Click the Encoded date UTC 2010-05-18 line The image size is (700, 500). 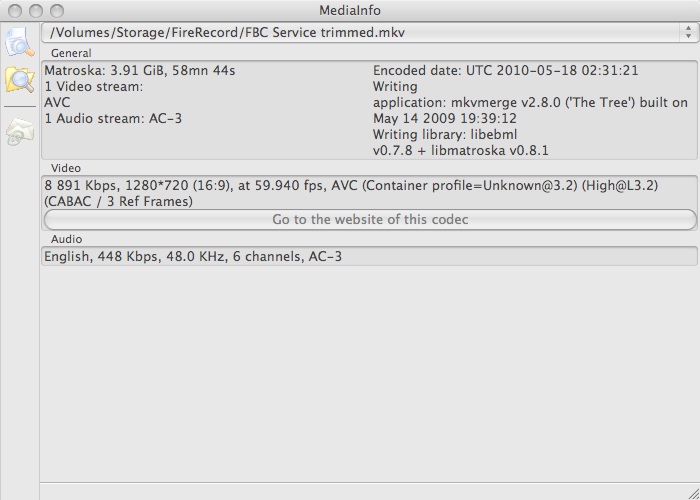pos(506,71)
